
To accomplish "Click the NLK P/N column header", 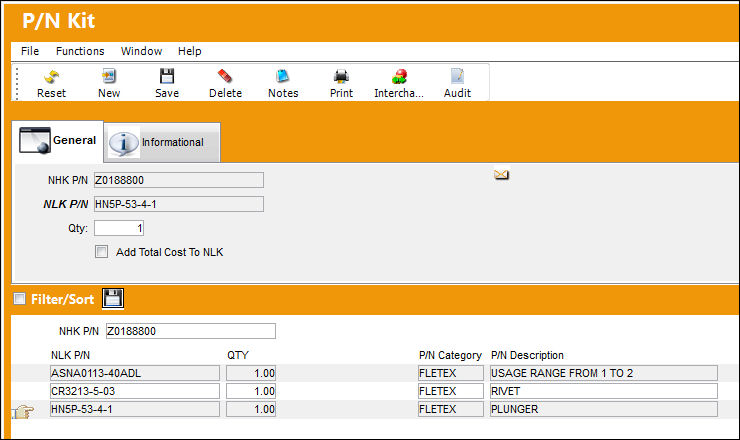I will tap(70, 355).
